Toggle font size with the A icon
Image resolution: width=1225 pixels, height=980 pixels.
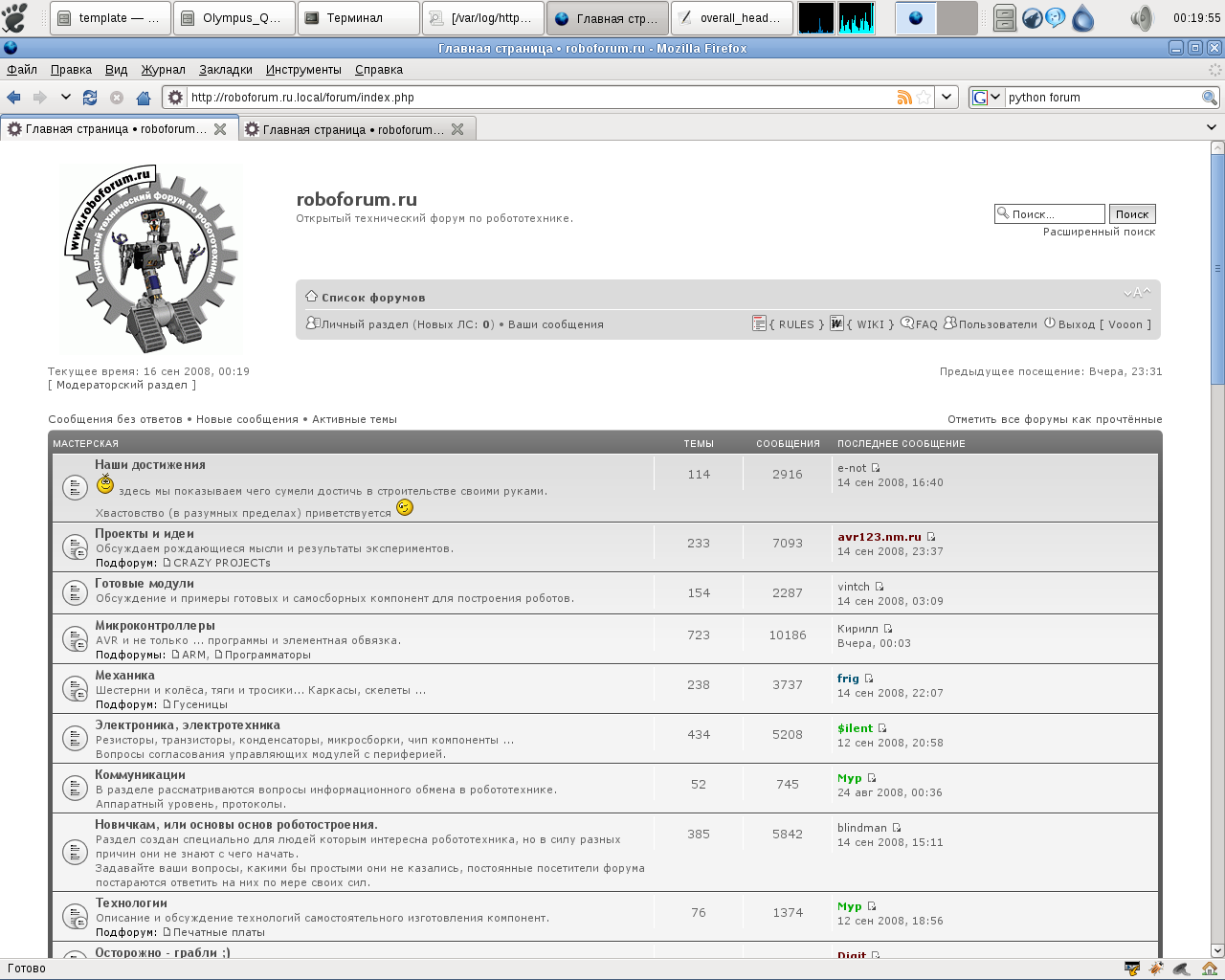(1137, 294)
